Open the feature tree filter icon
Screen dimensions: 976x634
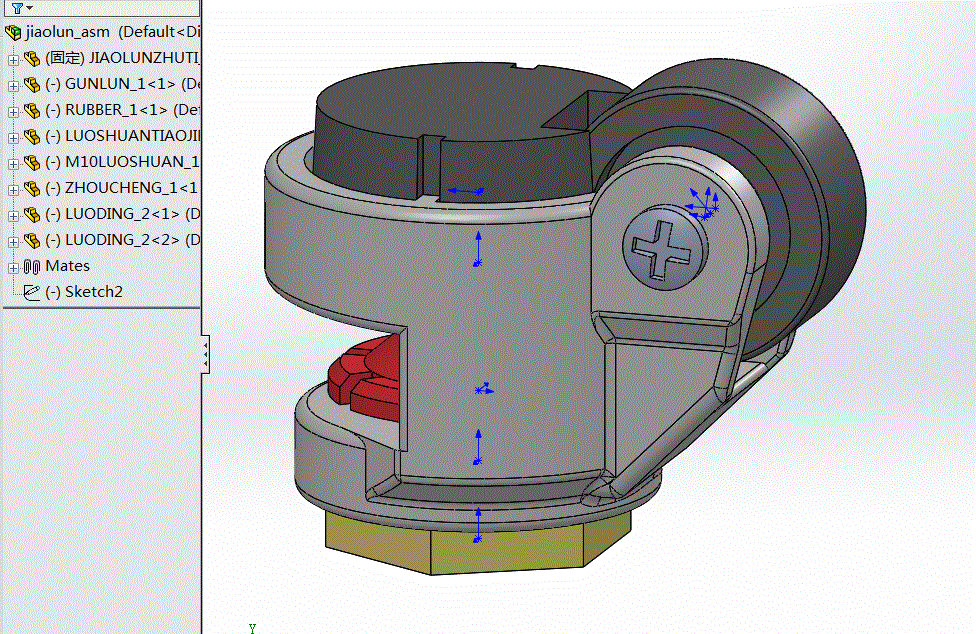[17, 8]
